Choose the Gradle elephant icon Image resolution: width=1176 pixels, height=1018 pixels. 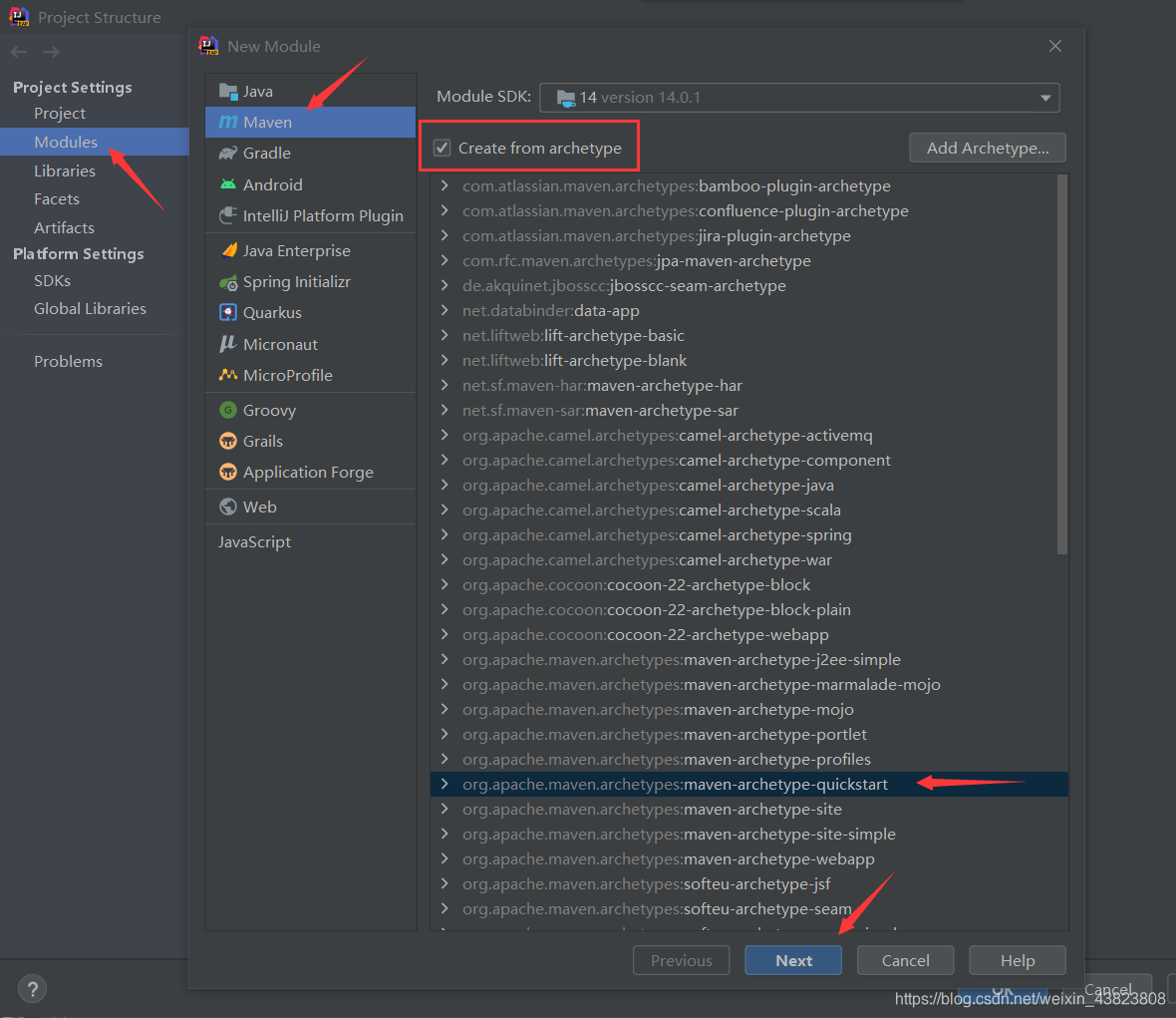point(228,153)
